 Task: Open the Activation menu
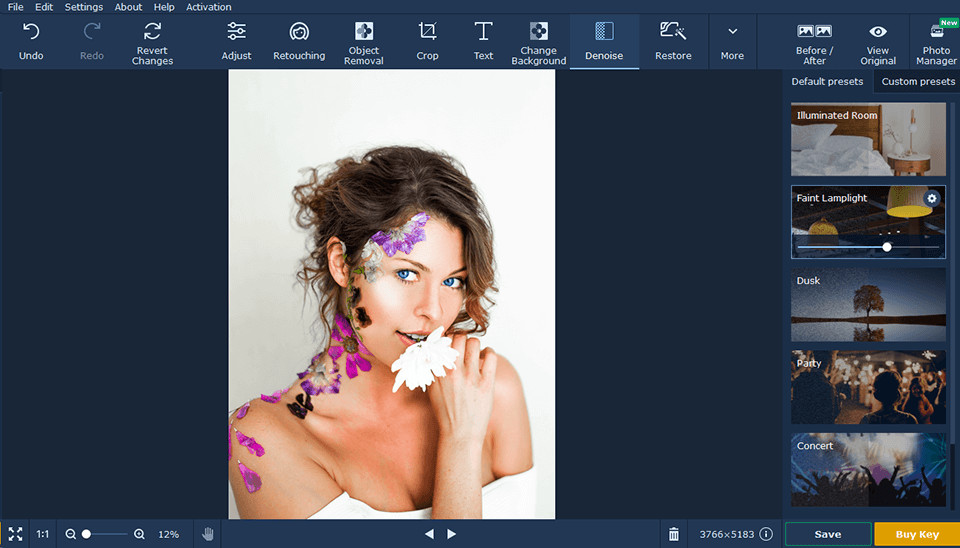pos(209,7)
